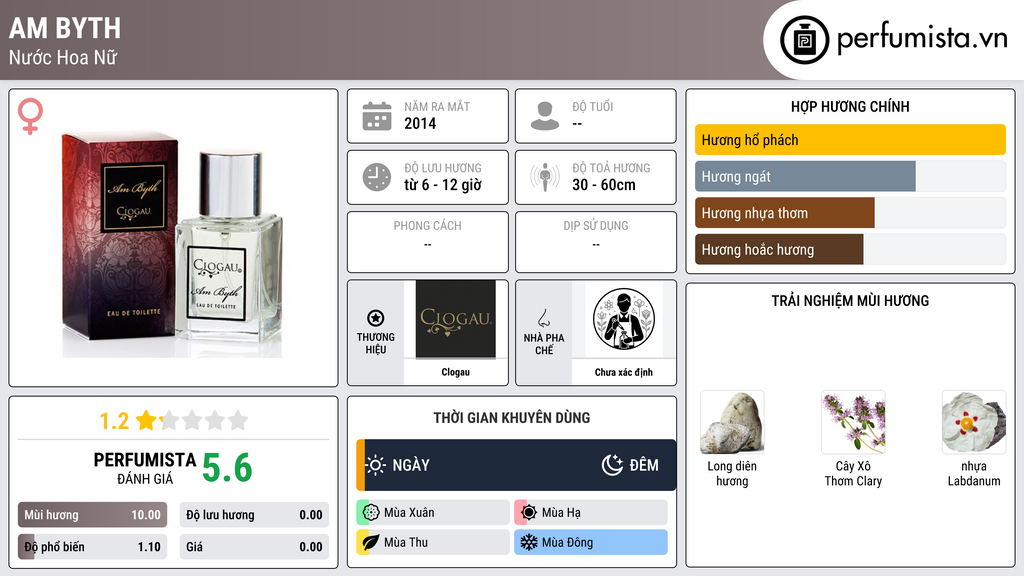Click the Thời gian khuyên dùng heading
Screen dimensions: 1024x576
[x=512, y=417]
